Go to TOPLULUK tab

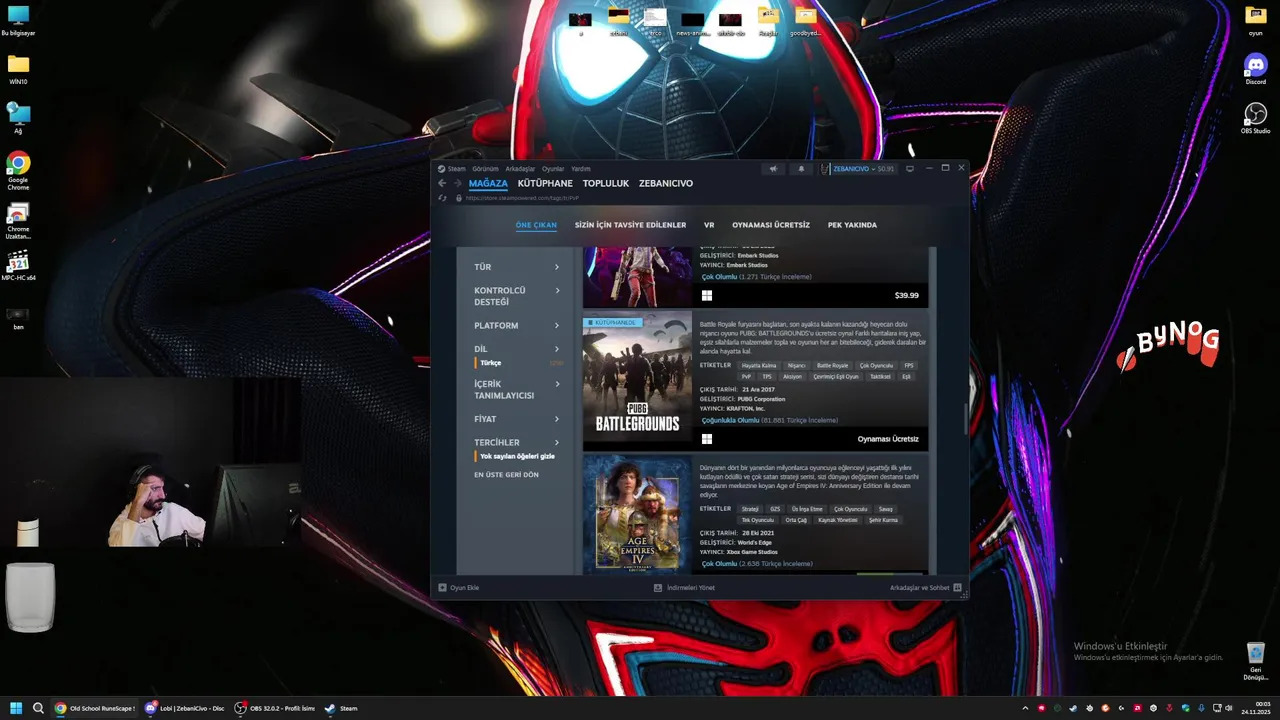pyautogui.click(x=606, y=183)
